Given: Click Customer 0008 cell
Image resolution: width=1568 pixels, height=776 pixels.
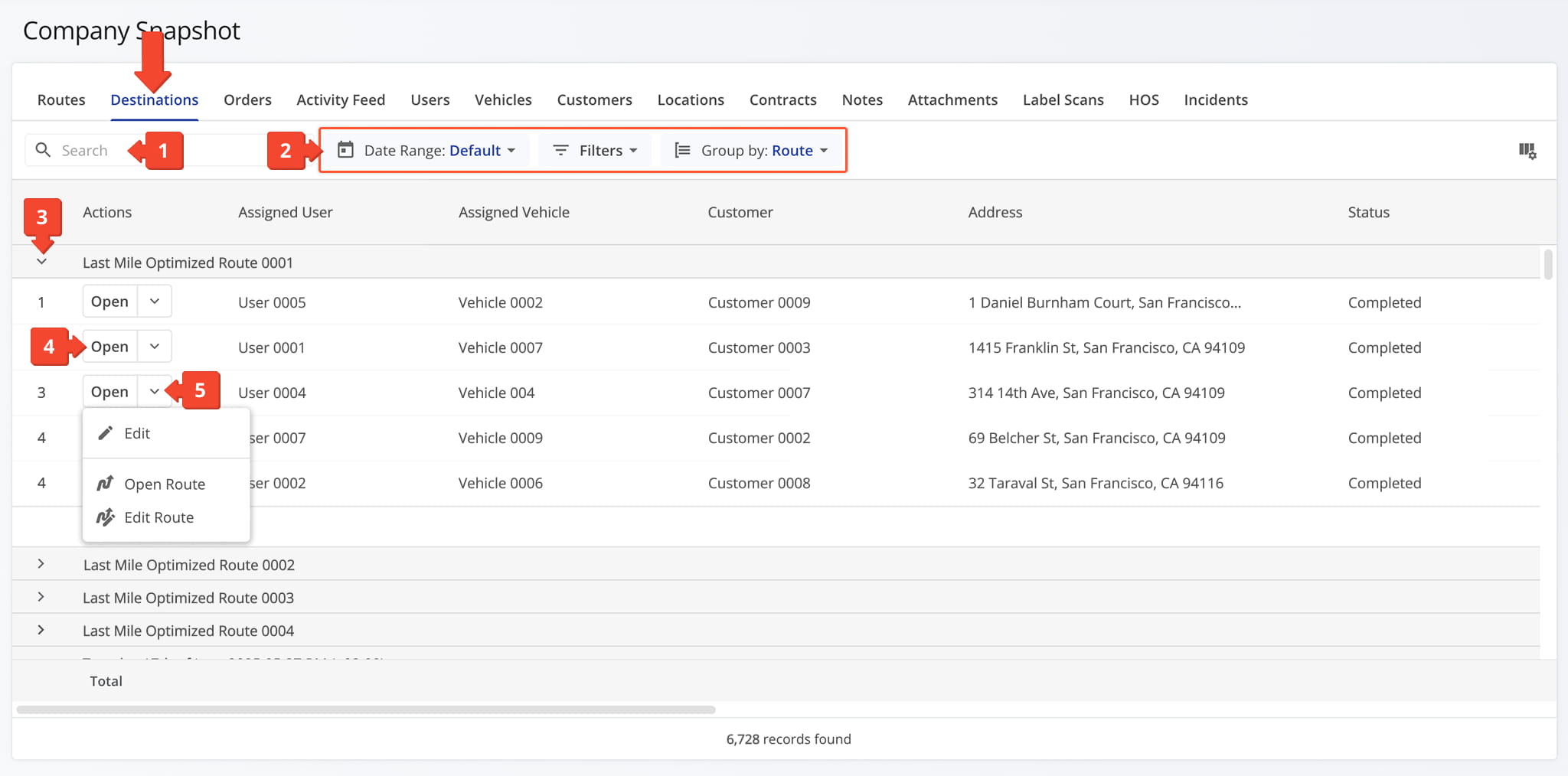Looking at the screenshot, I should 759,483.
